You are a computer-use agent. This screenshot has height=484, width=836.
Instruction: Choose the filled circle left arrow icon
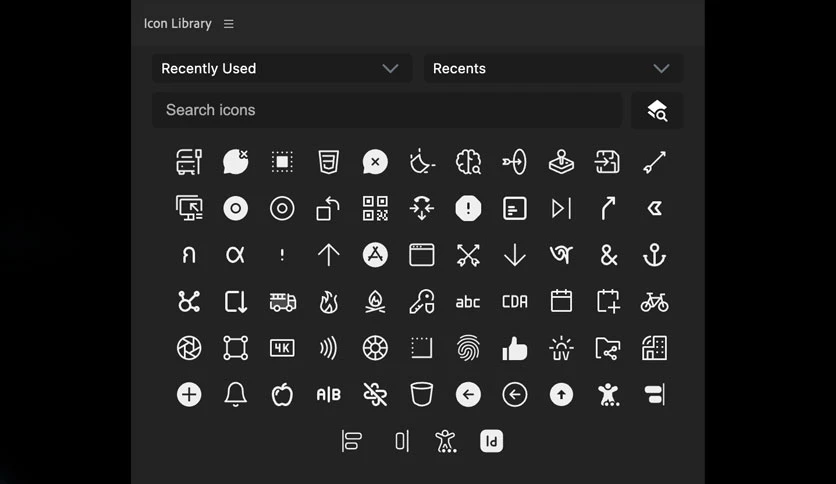click(468, 395)
